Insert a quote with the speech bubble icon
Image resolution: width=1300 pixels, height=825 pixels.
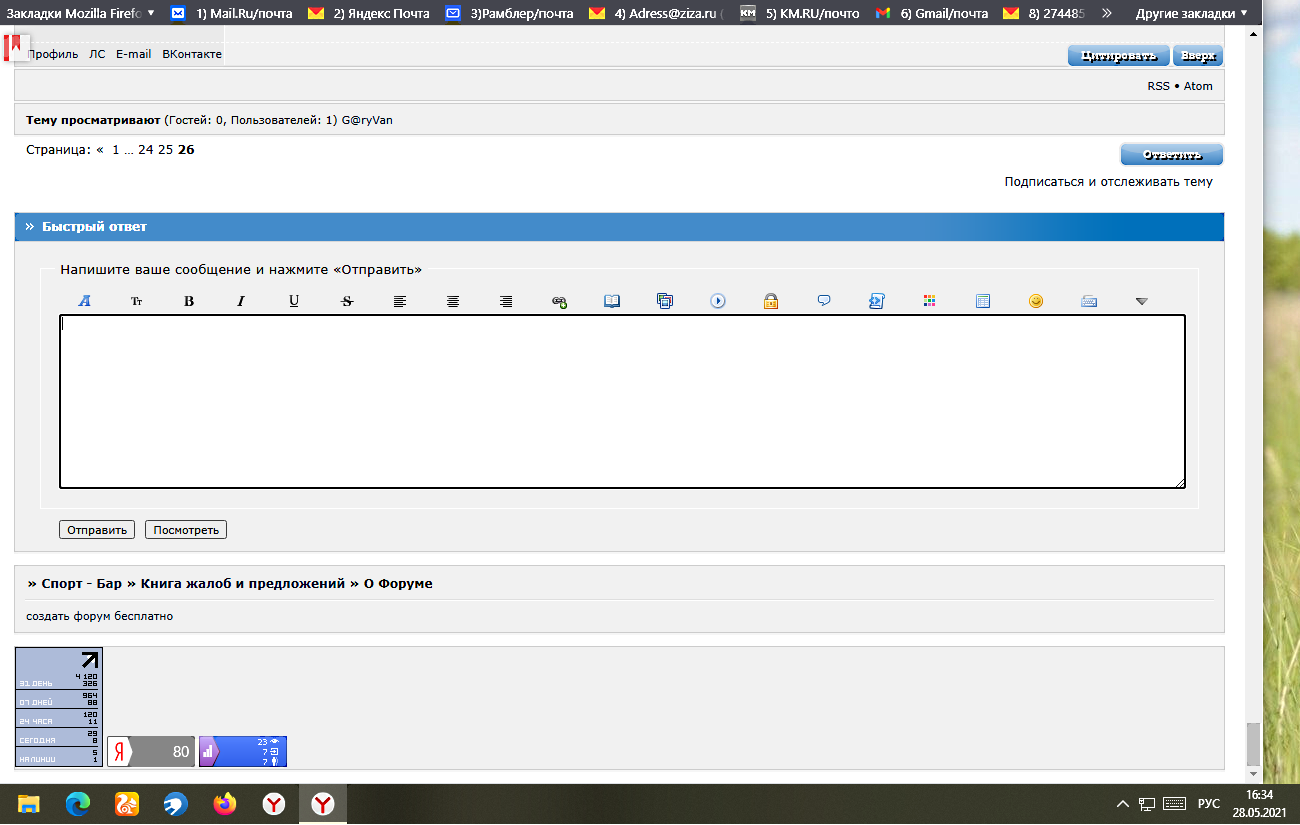pos(824,301)
